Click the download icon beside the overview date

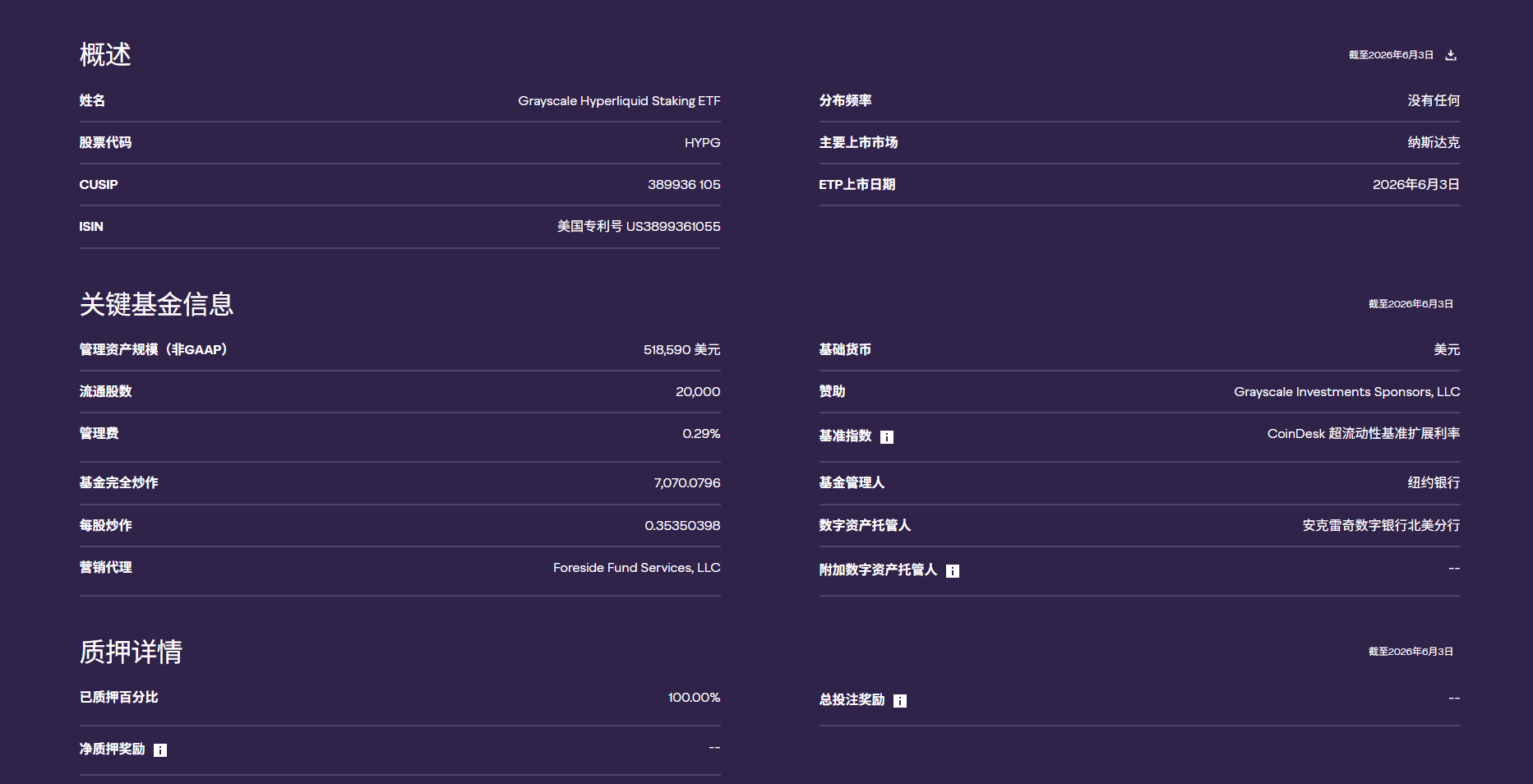point(1451,55)
